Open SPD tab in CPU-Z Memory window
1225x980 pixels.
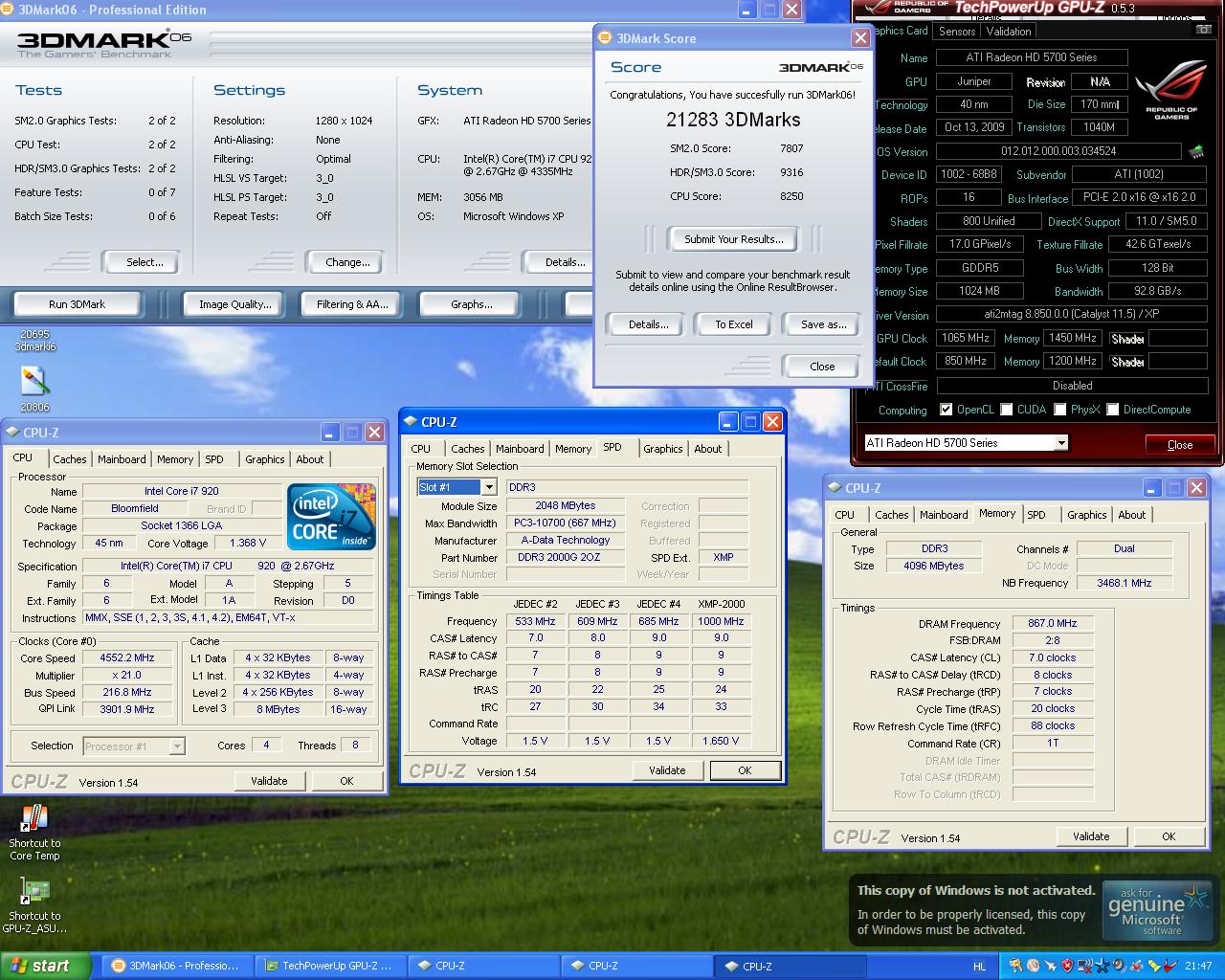coord(1036,515)
